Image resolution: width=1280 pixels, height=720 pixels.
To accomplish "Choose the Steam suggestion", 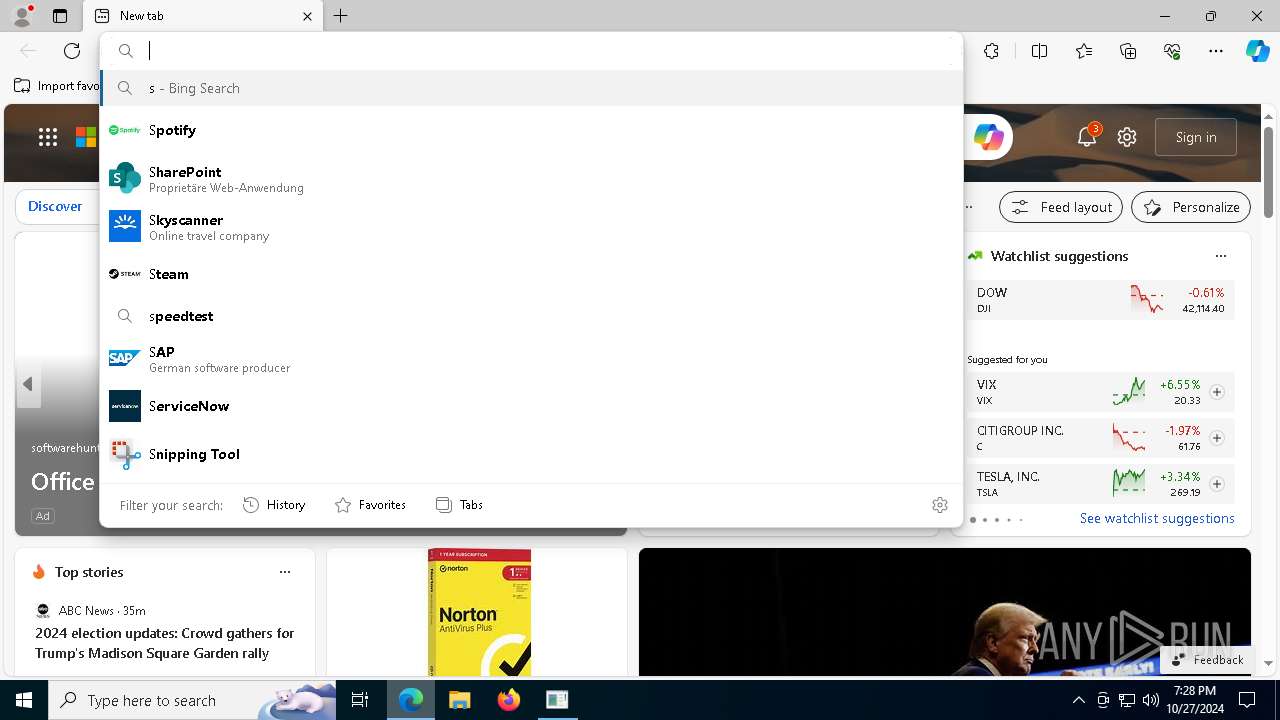I will click(531, 274).
